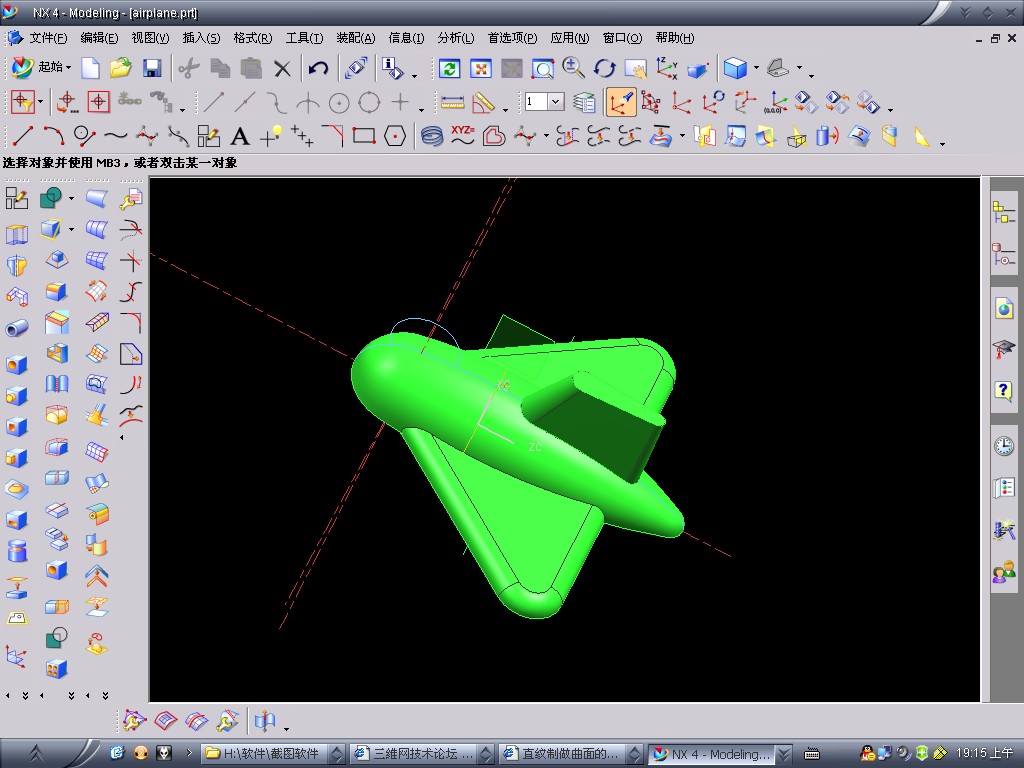1024x768 pixels.
Task: Open the 插入(S) menu
Action: (201, 38)
